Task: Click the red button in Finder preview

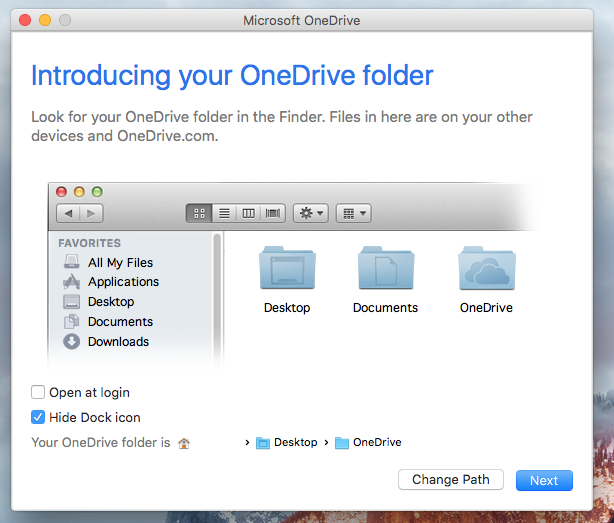Action: [x=61, y=192]
